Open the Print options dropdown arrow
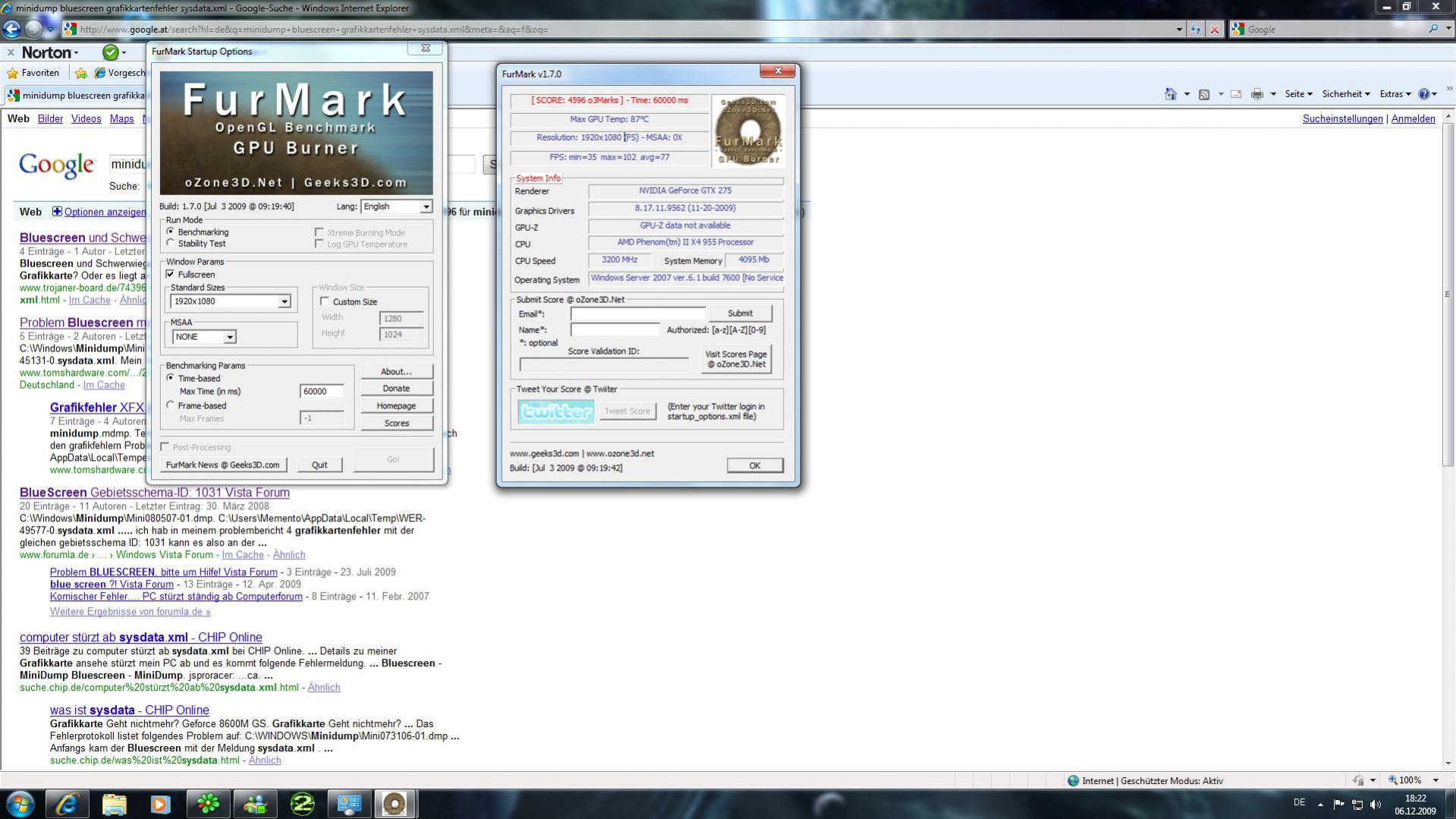This screenshot has height=819, width=1456. (1273, 94)
